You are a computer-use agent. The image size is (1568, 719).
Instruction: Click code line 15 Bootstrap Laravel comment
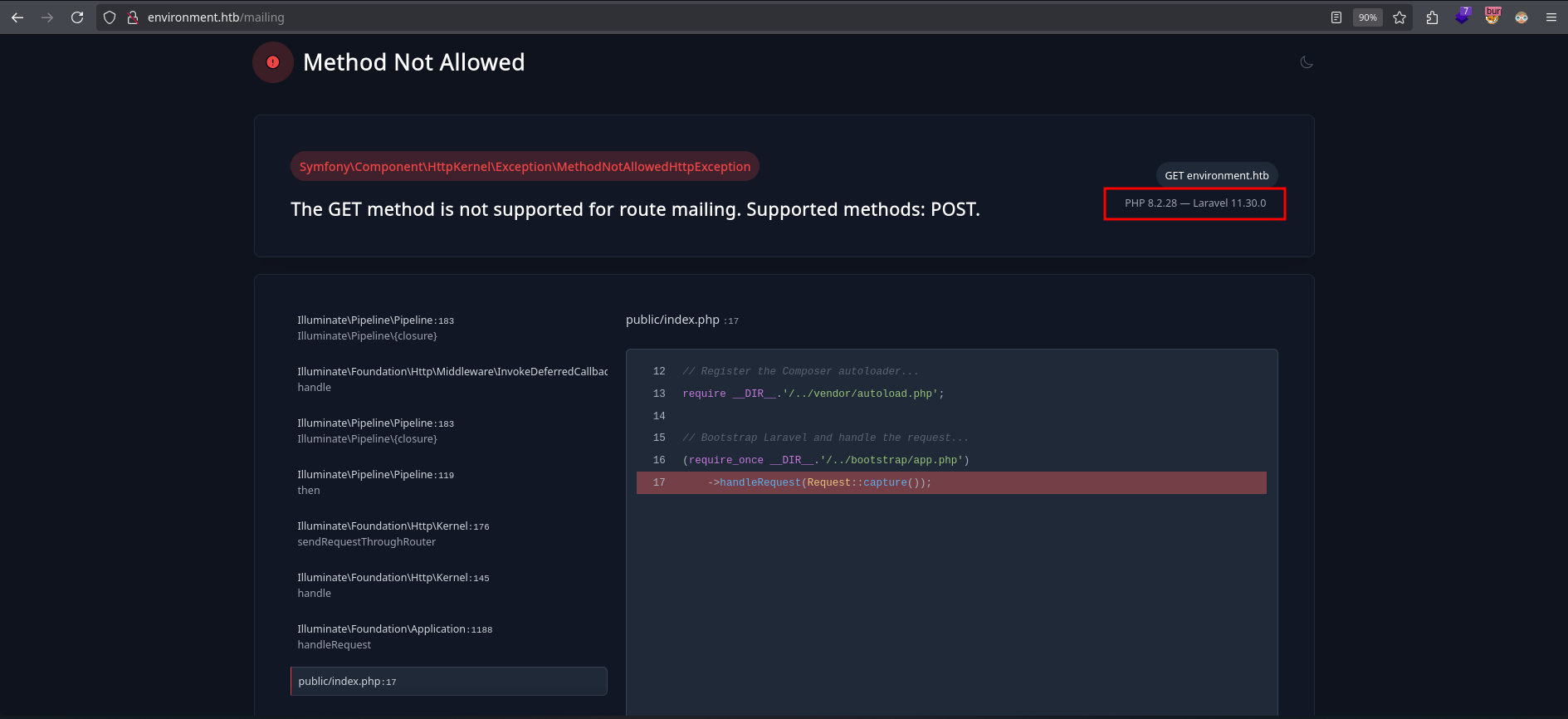pos(951,438)
